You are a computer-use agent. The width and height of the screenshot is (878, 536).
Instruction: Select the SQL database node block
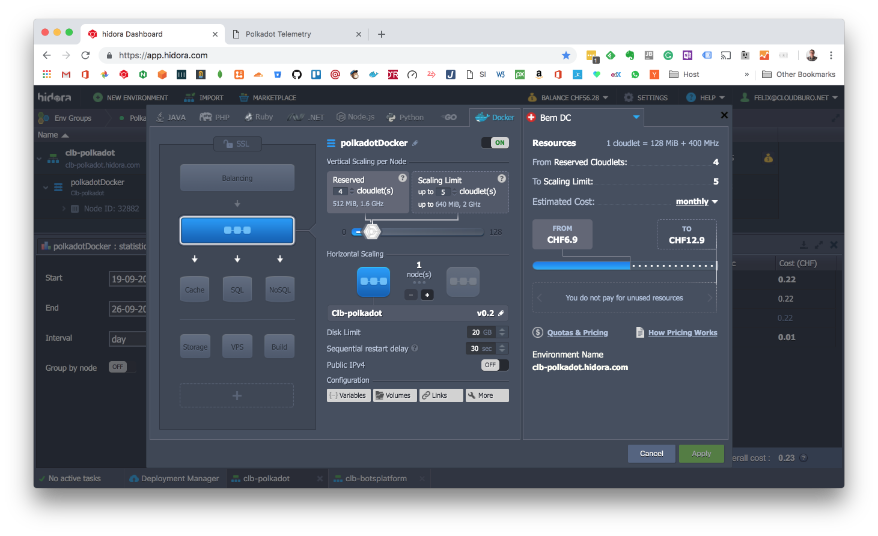point(237,289)
